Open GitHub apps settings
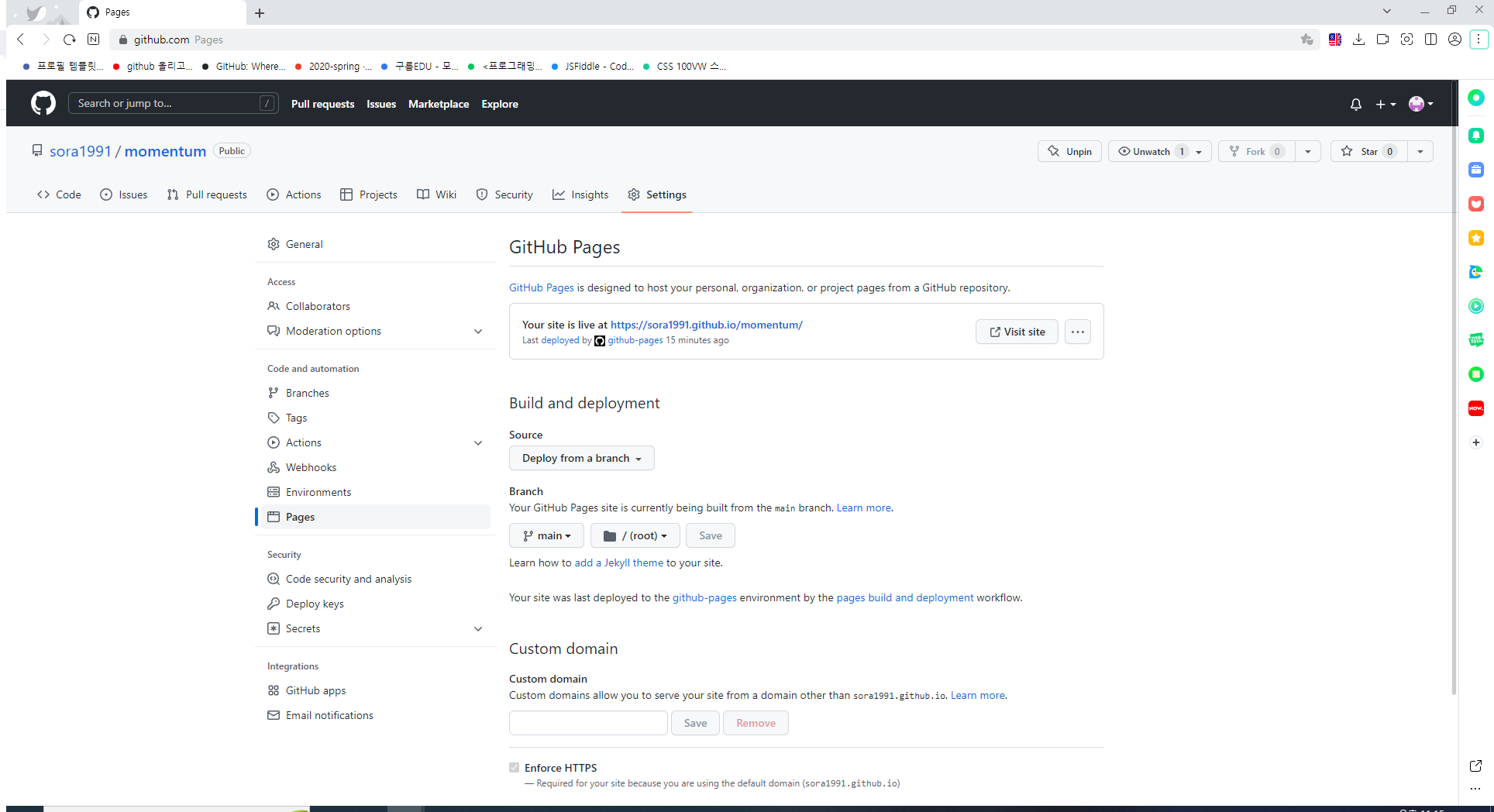Viewport: 1494px width, 812px height. 376,690
